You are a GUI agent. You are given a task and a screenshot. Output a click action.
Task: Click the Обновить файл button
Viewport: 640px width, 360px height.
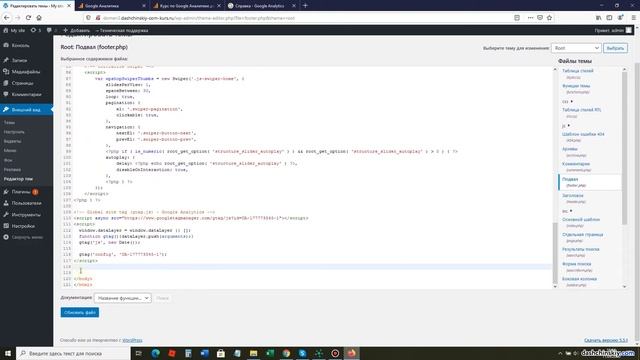pyautogui.click(x=80, y=312)
